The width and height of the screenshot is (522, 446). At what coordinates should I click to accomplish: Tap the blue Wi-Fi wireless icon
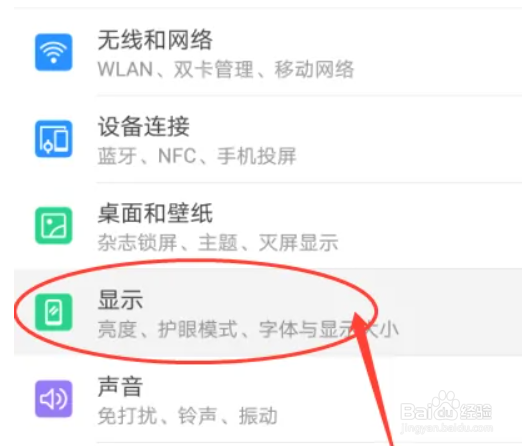[x=54, y=52]
